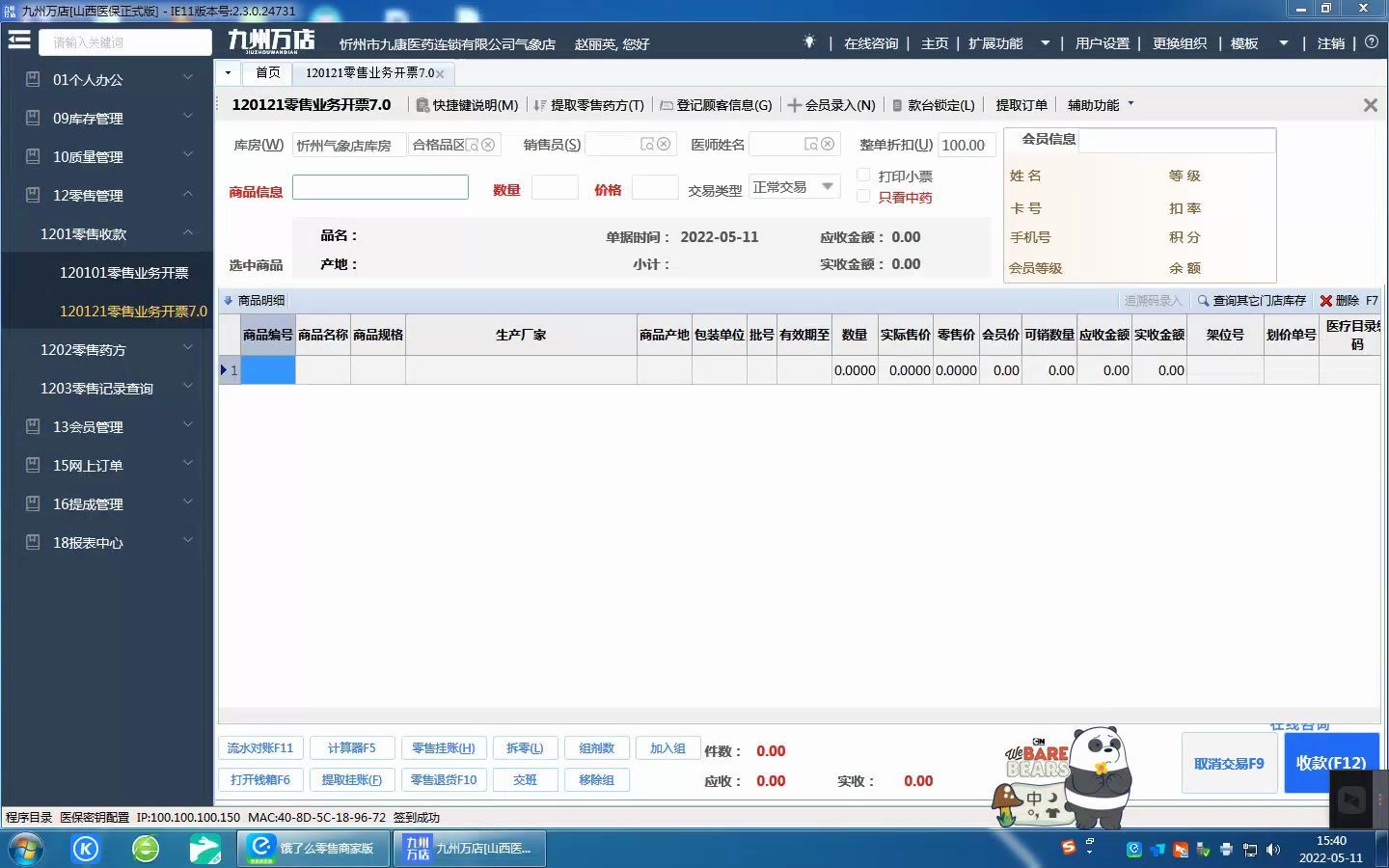The image size is (1389, 868).
Task: Click 取消交易F9 button
Action: point(1229,763)
